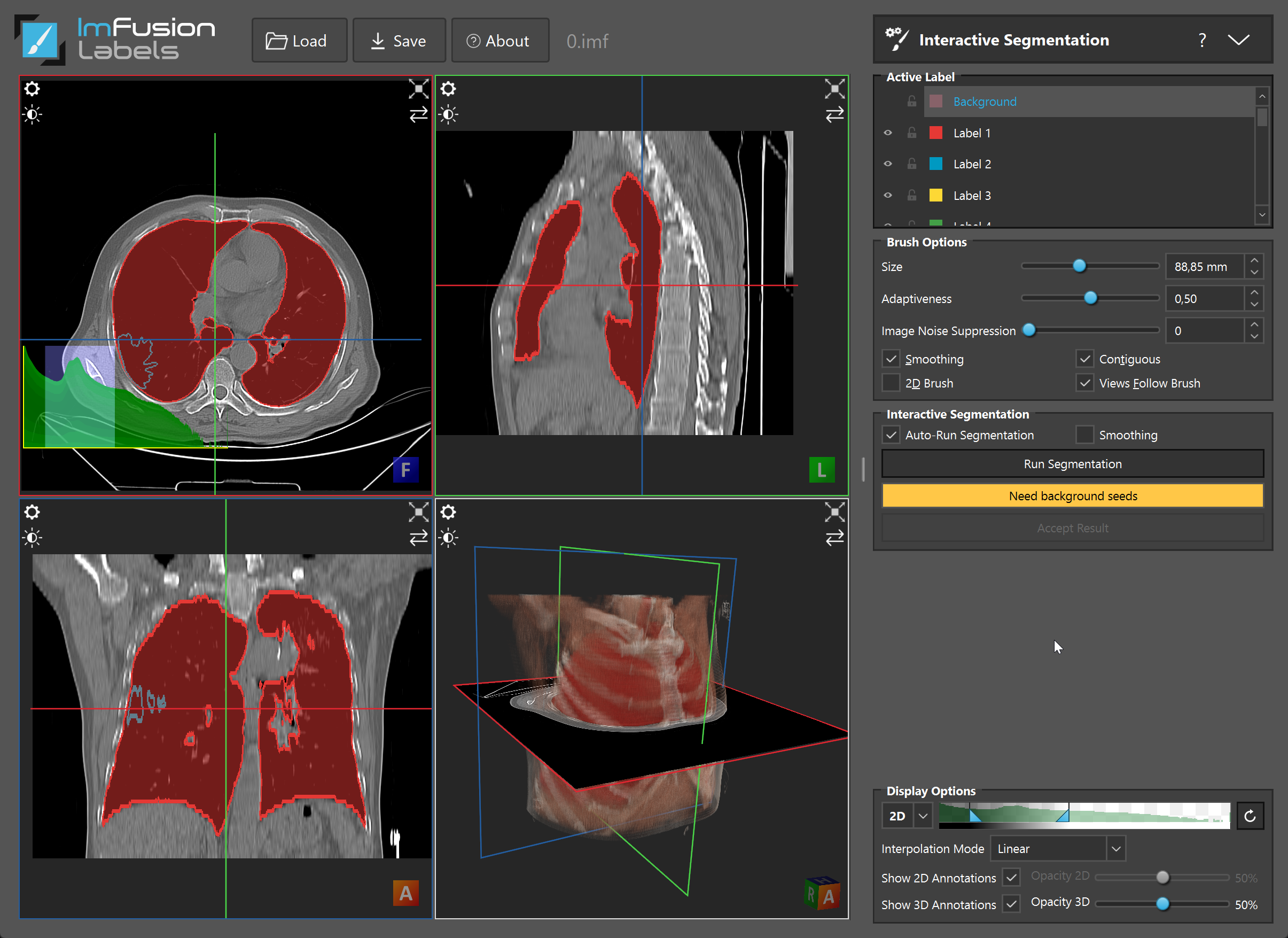Toggle Show 2D Annotations checkbox
The width and height of the screenshot is (1288, 938).
click(1011, 877)
